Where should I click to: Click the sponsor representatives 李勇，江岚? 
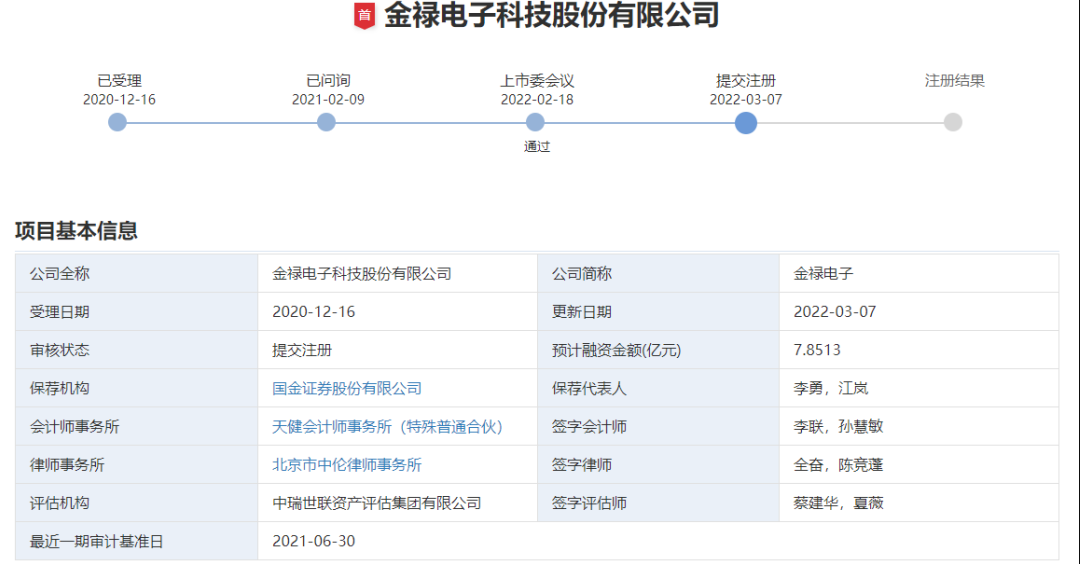(x=831, y=388)
